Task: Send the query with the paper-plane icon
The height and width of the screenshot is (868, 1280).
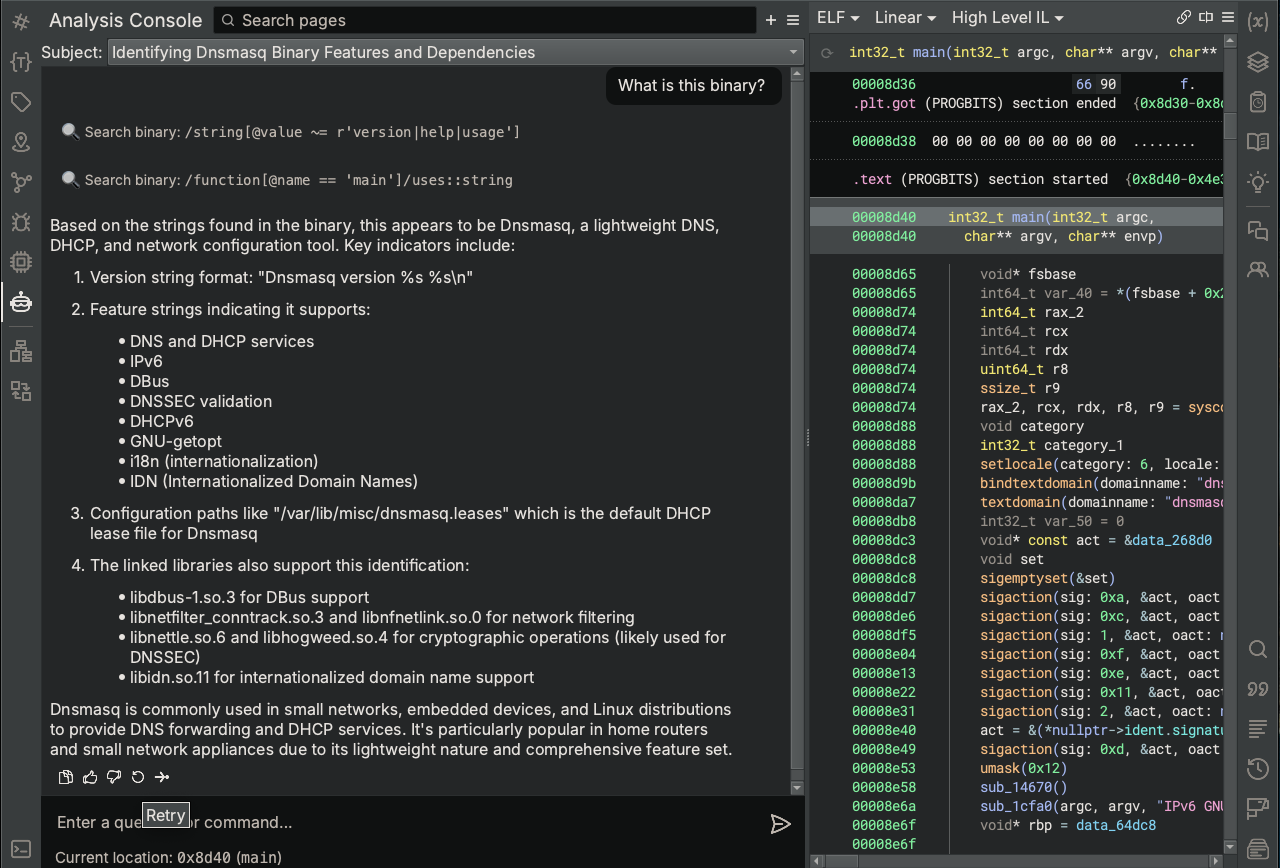Action: pos(780,823)
